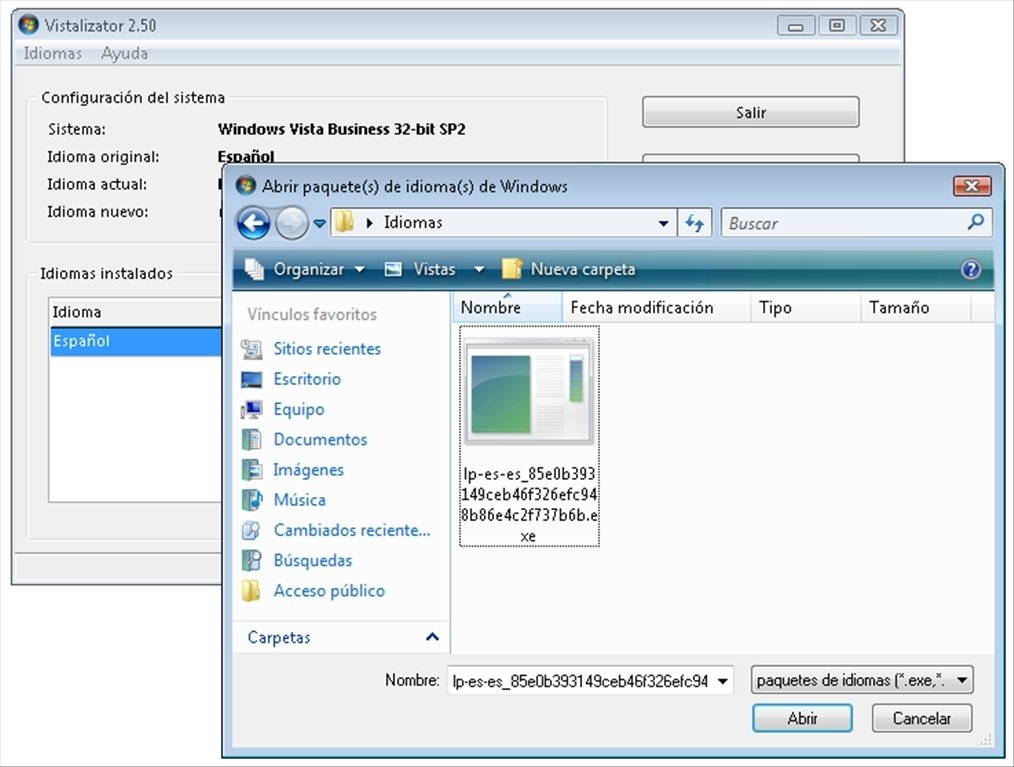Sort by Tipo column header
The image size is (1014, 767).
tap(806, 307)
